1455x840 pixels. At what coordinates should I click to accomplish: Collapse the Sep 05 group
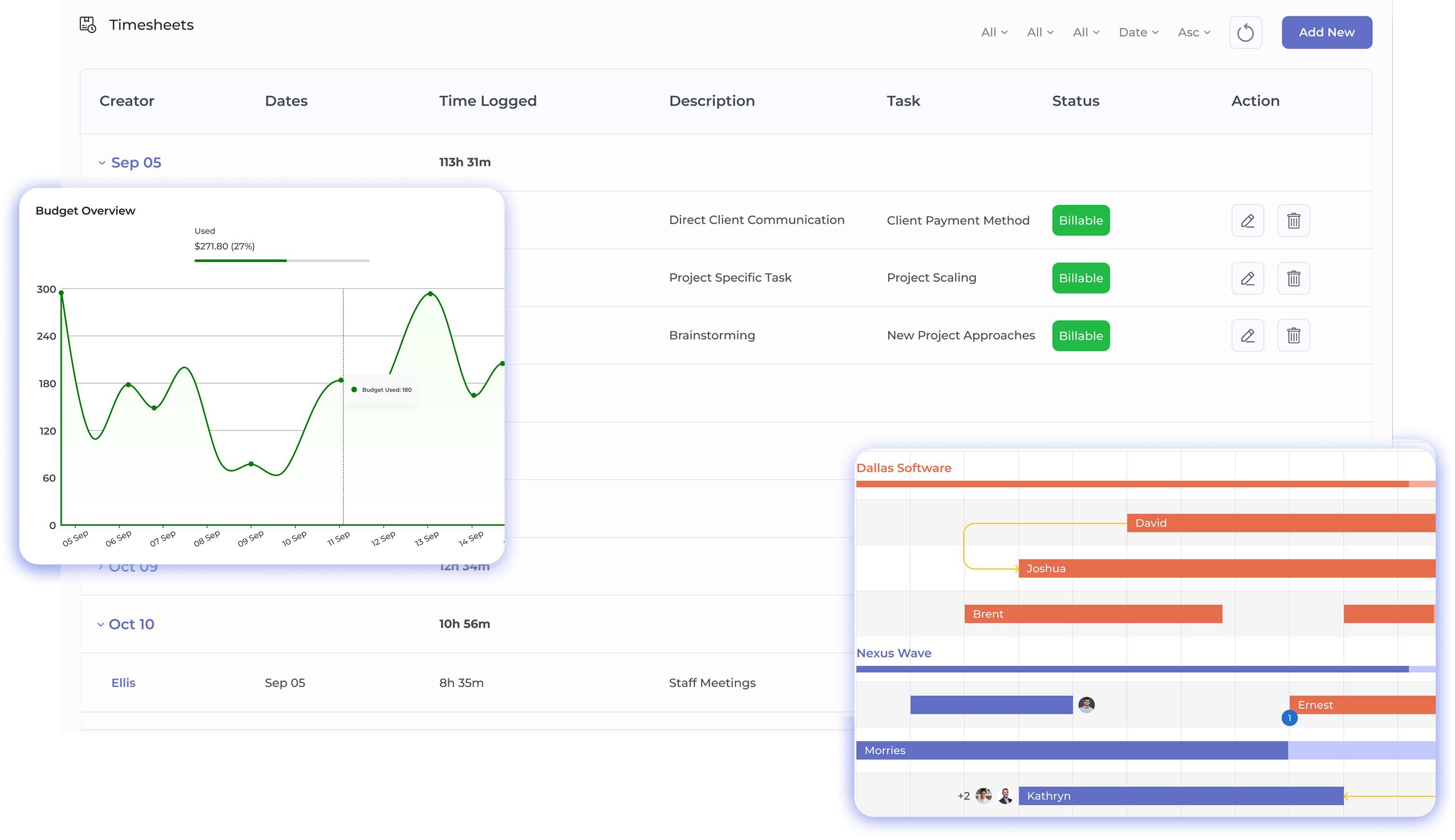click(x=102, y=163)
